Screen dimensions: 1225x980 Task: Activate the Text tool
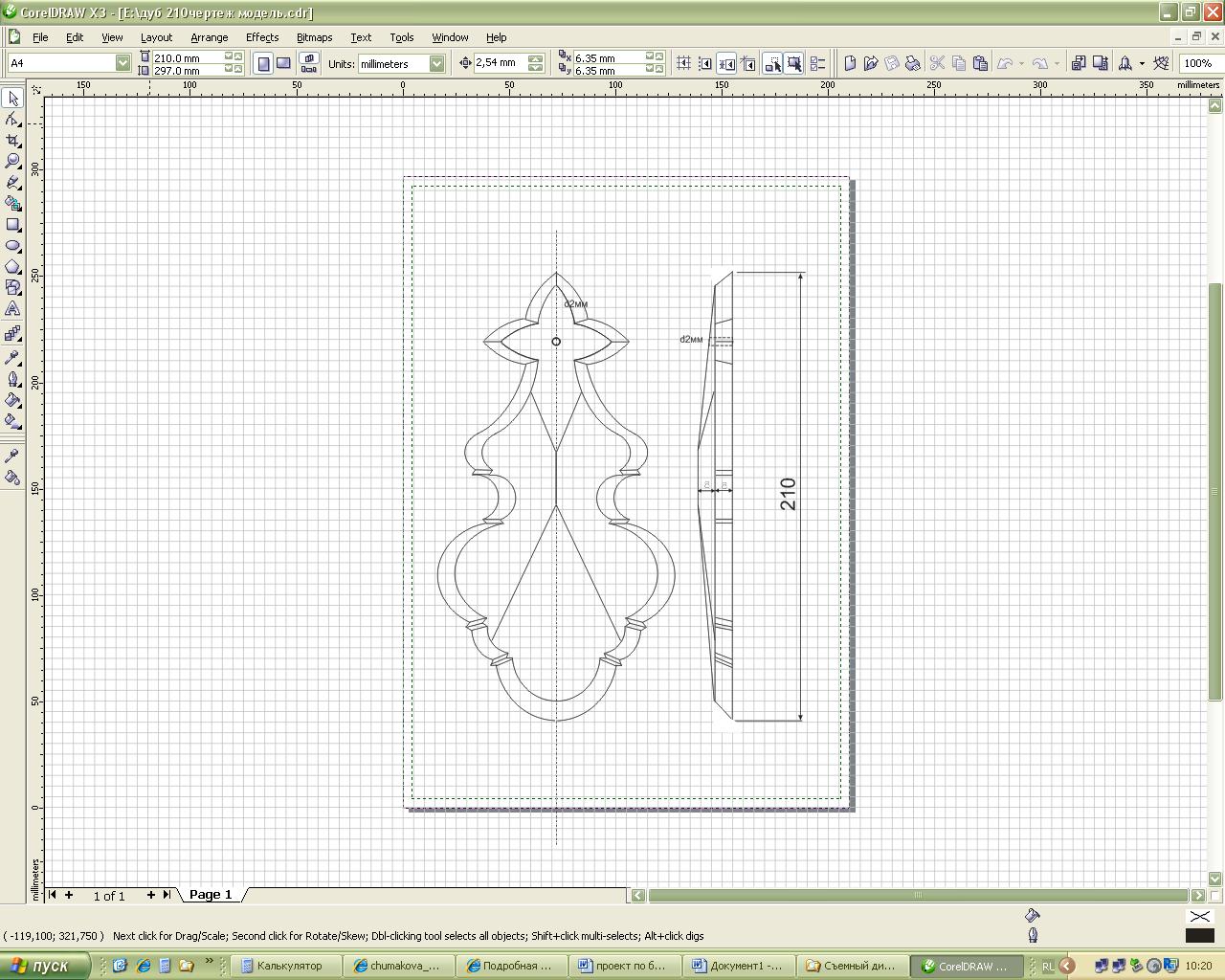[12, 309]
